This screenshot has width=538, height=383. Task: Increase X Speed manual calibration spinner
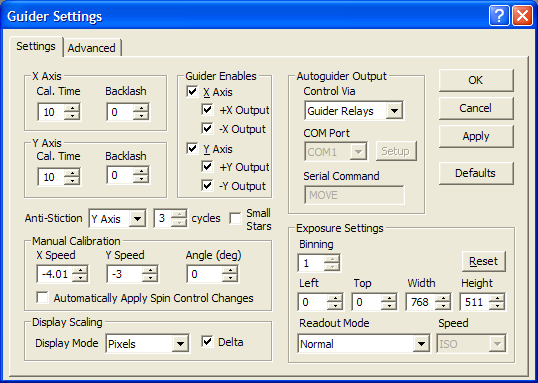tap(81, 270)
